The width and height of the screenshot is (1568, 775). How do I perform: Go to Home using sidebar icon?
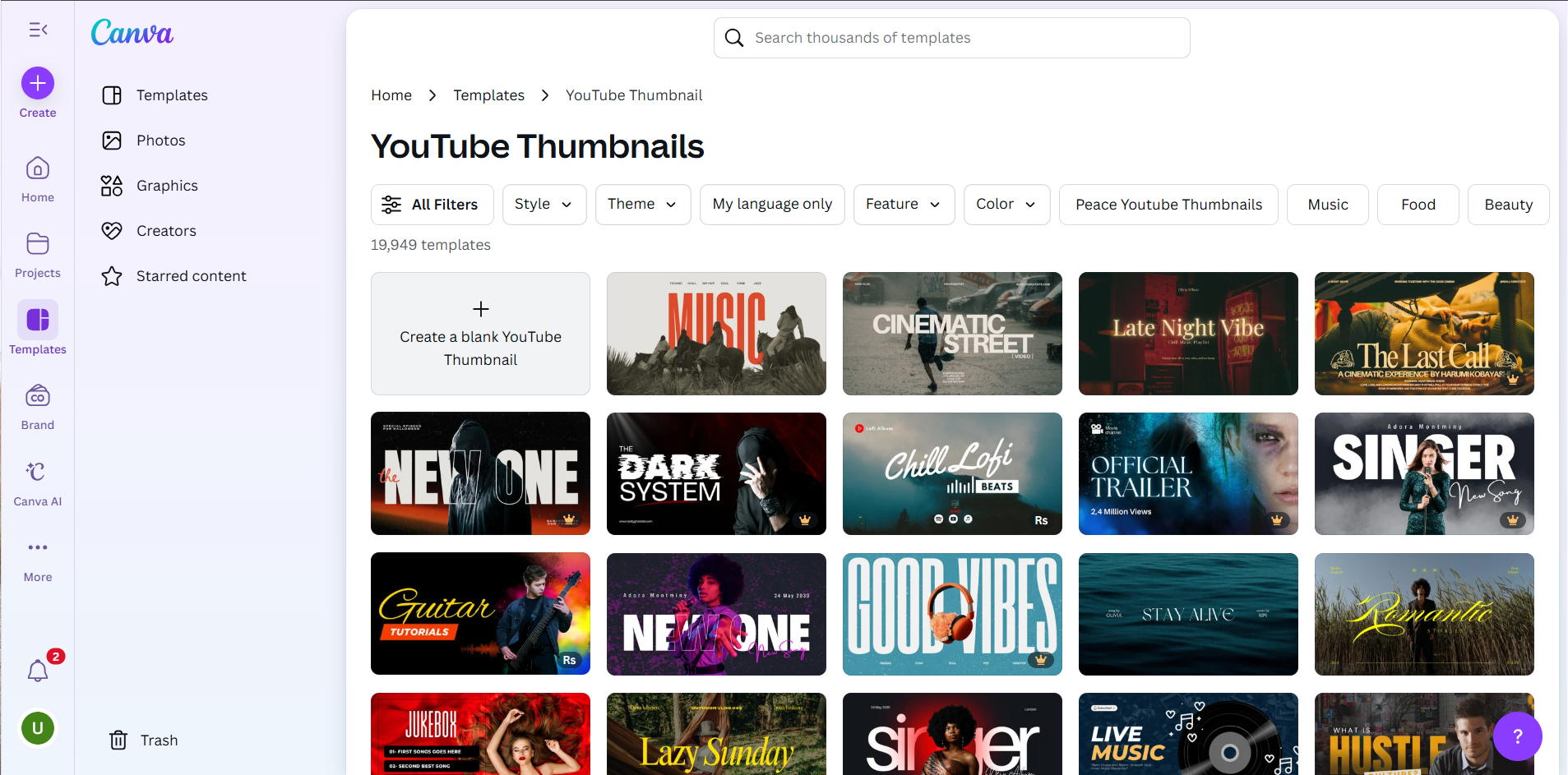tap(37, 168)
